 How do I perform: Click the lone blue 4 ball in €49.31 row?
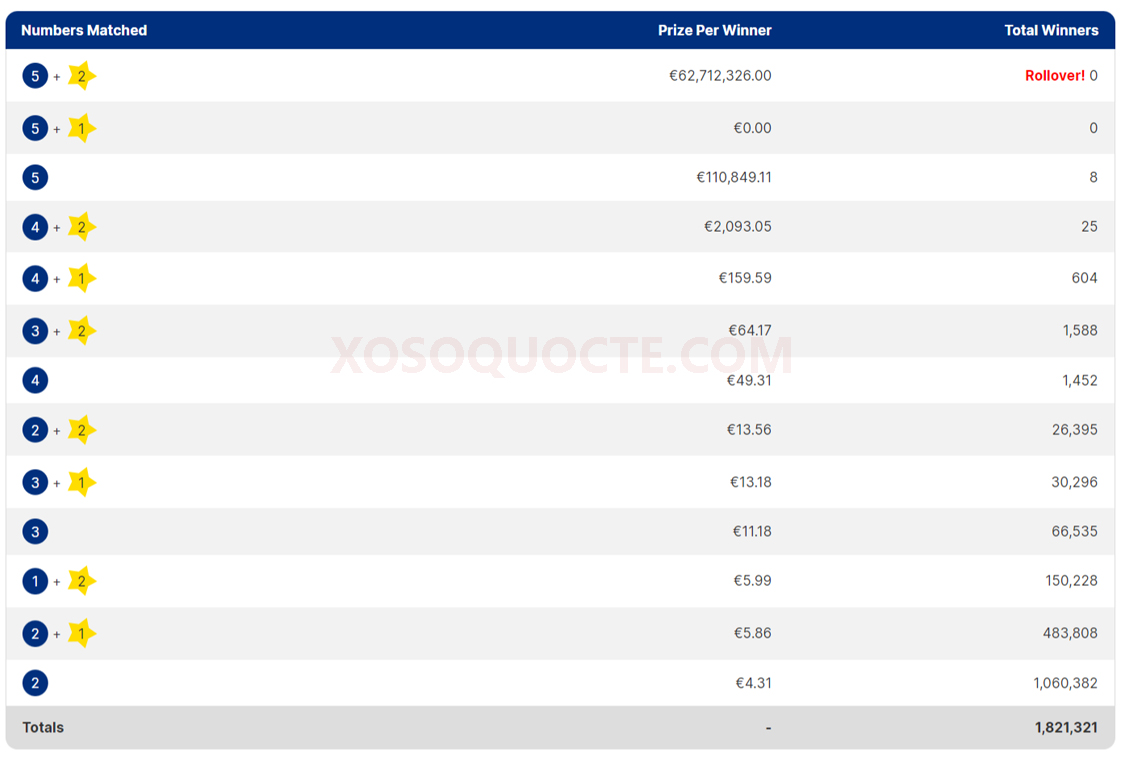(35, 380)
